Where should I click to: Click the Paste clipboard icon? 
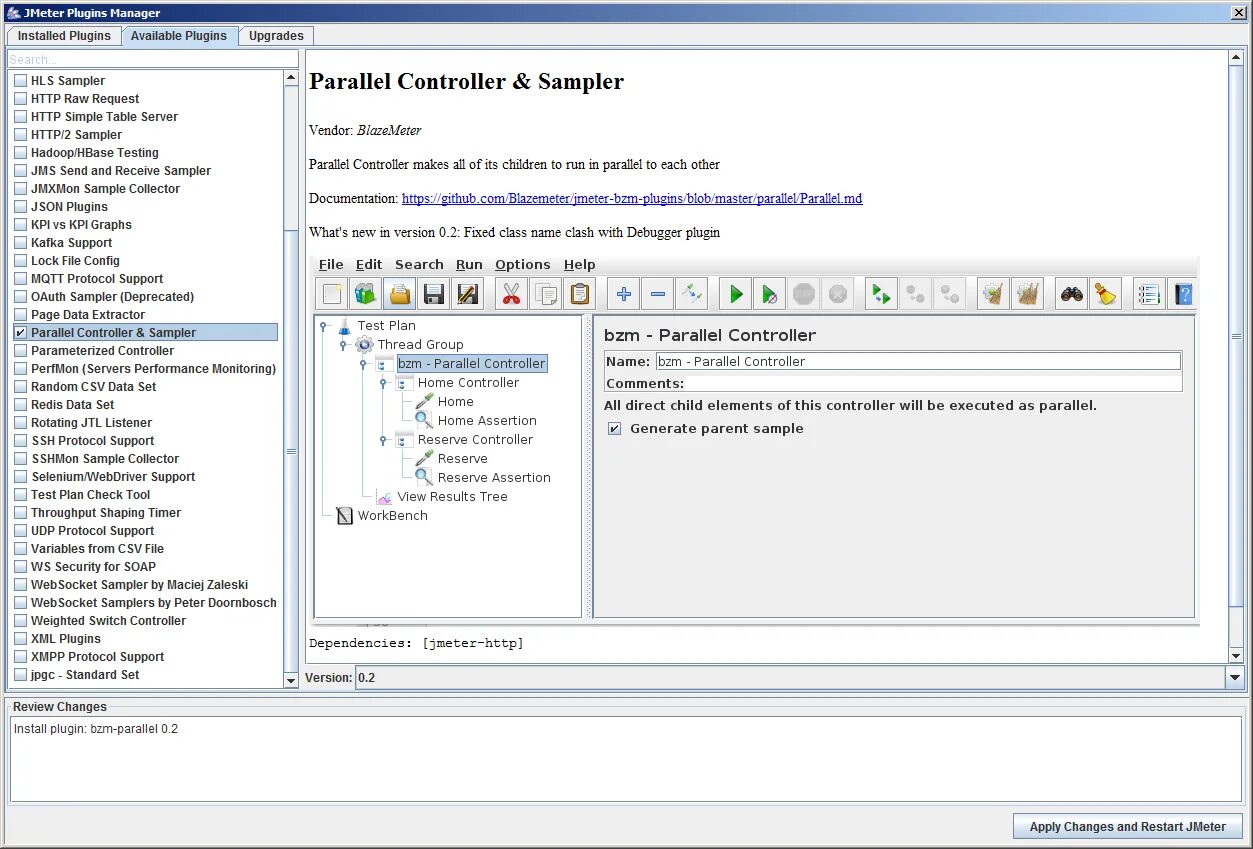[579, 294]
